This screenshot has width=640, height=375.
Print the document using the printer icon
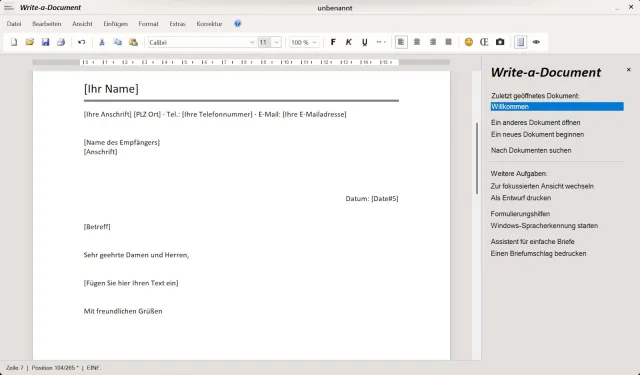[61, 42]
